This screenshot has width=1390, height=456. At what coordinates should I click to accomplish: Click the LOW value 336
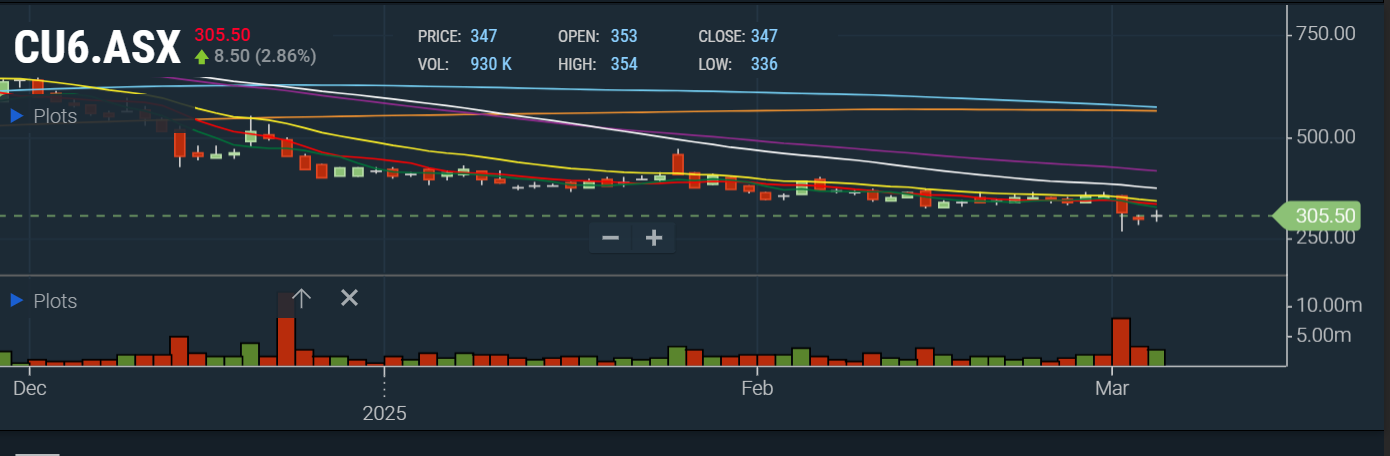[764, 64]
